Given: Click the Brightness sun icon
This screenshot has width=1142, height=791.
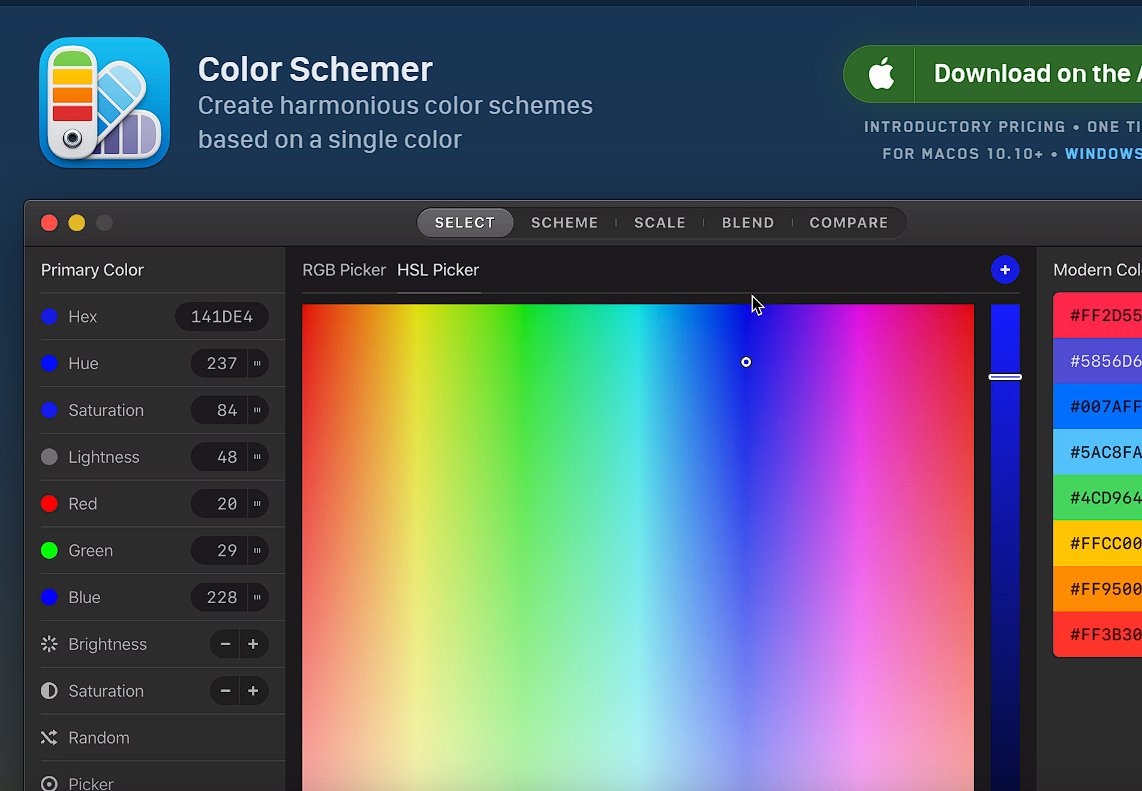Looking at the screenshot, I should (49, 644).
